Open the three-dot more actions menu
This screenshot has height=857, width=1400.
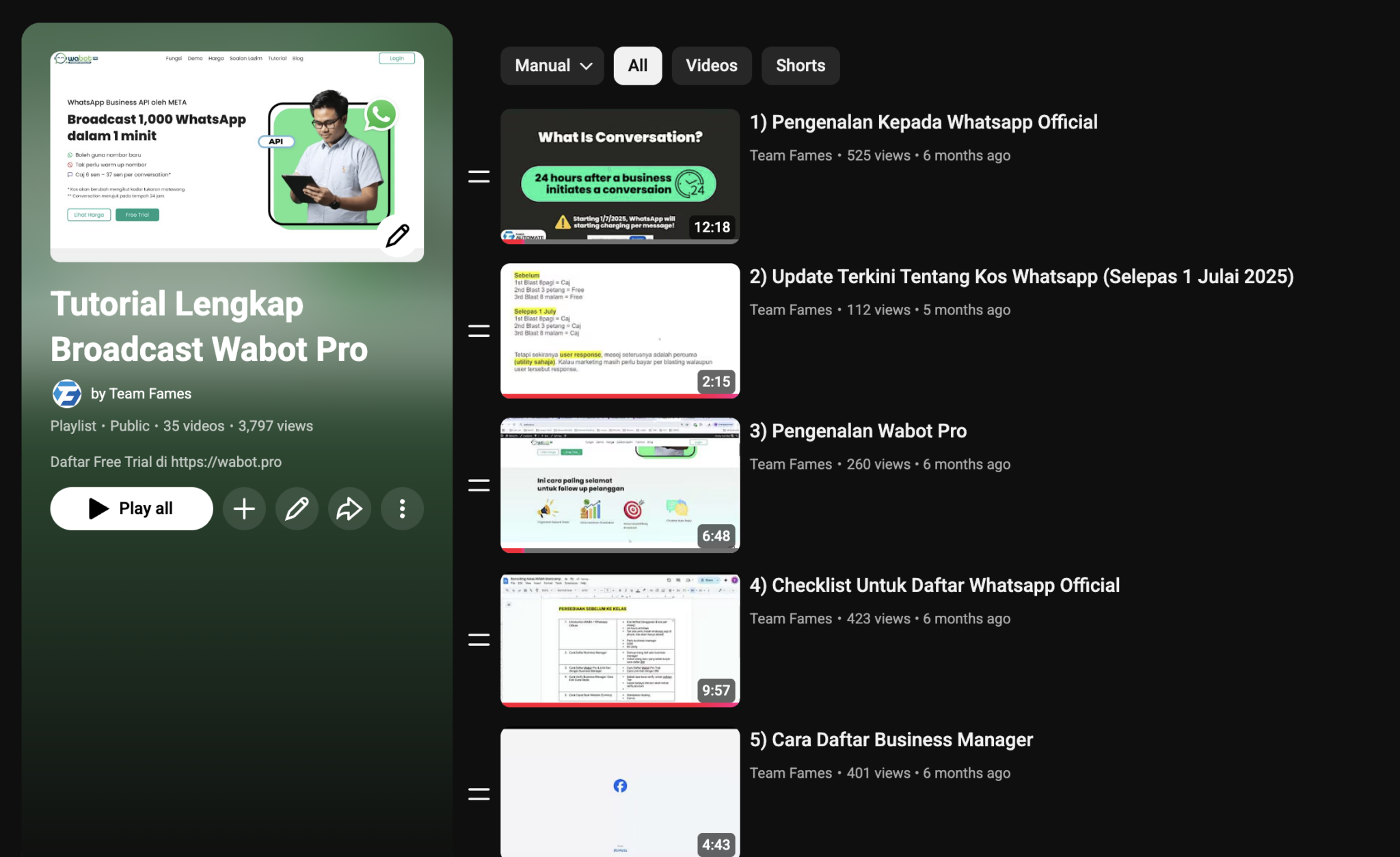coord(402,508)
